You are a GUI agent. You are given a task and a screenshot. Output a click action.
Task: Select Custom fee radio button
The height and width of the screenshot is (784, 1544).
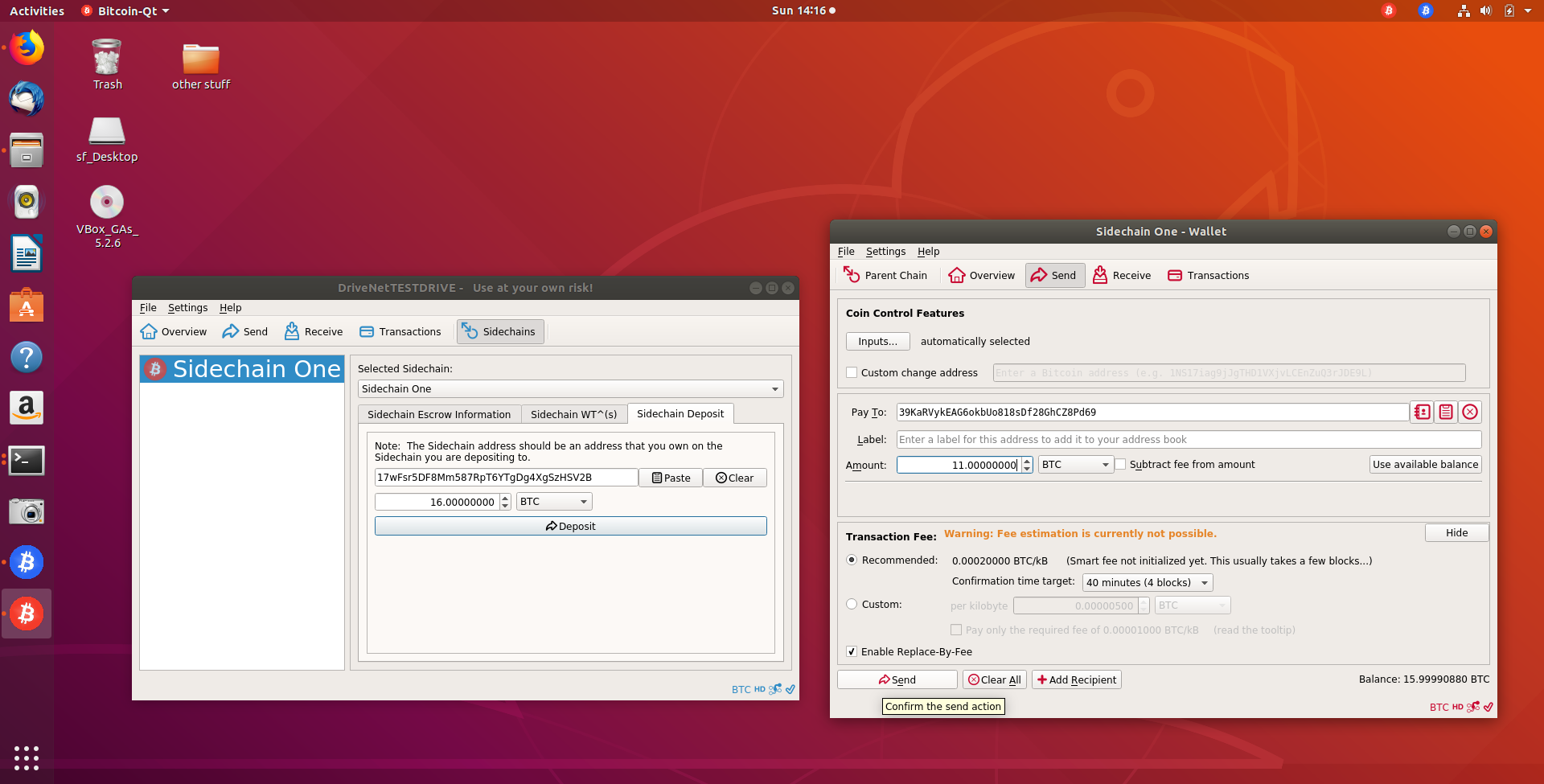point(852,604)
